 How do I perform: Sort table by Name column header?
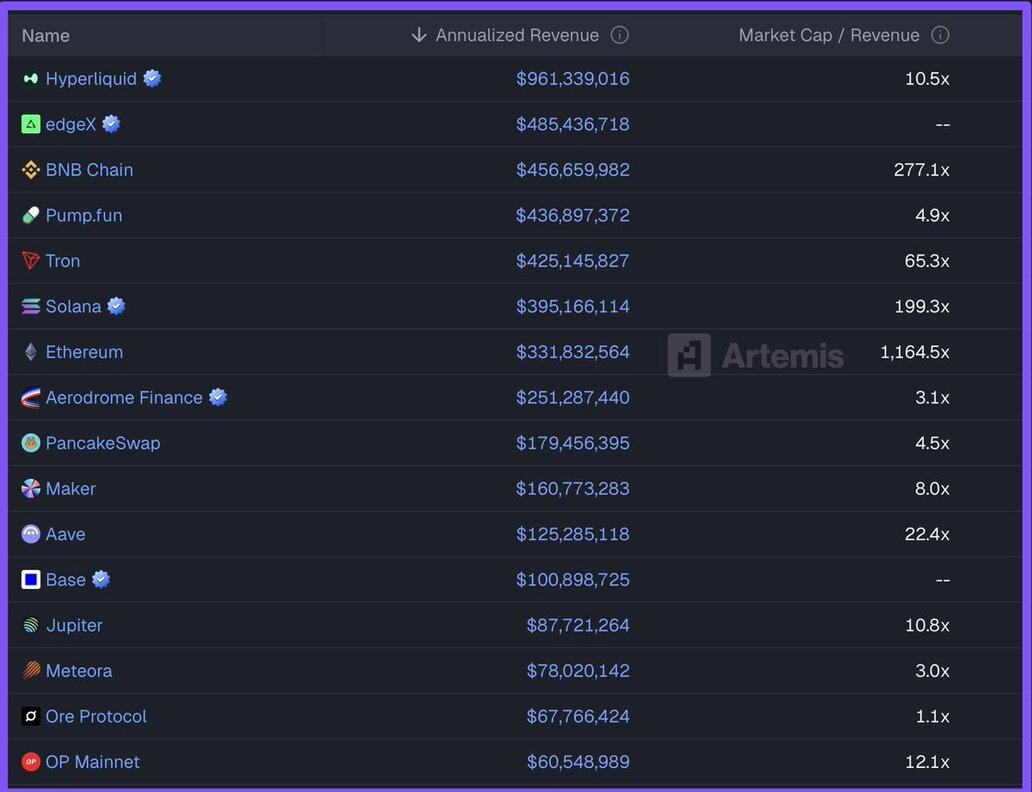pyautogui.click(x=46, y=36)
